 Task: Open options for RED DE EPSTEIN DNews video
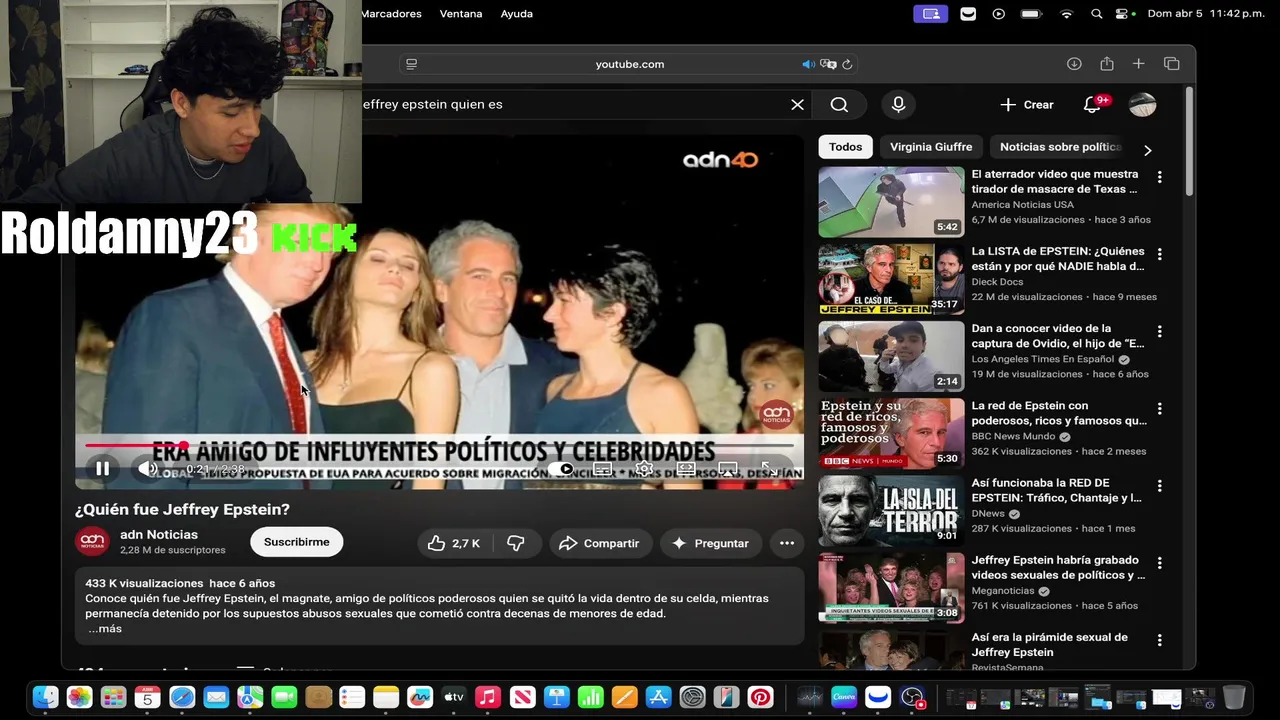coord(1159,485)
